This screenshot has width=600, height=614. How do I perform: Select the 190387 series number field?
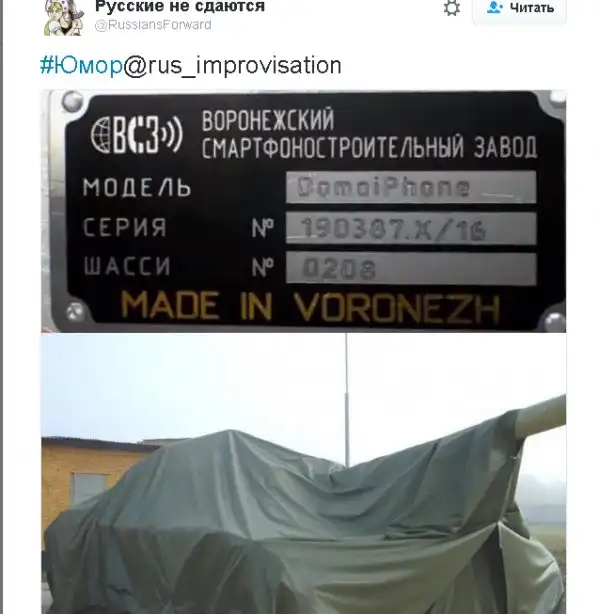click(411, 228)
